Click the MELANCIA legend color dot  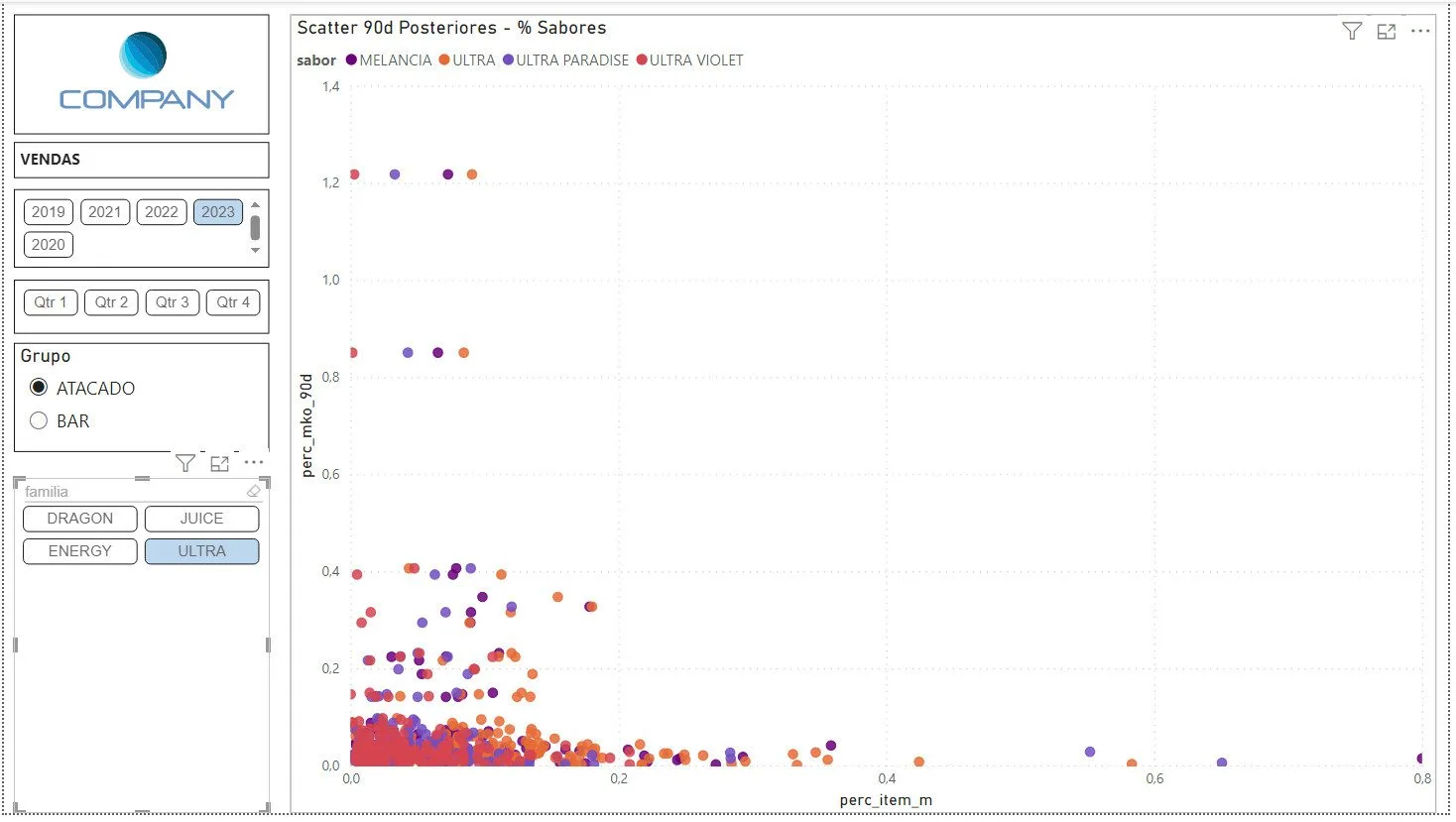point(351,60)
